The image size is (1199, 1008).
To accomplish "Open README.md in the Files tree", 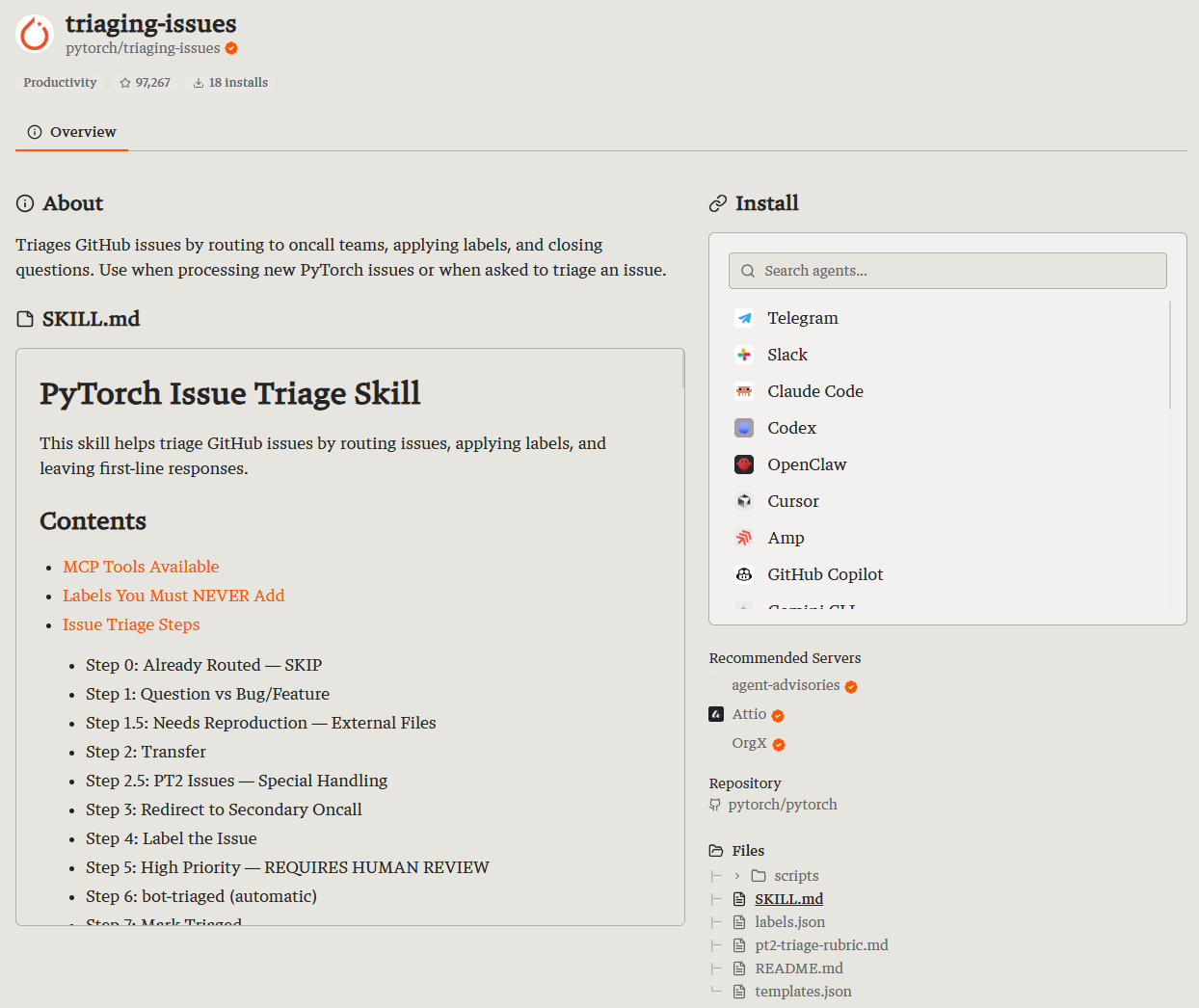I will pyautogui.click(x=799, y=968).
